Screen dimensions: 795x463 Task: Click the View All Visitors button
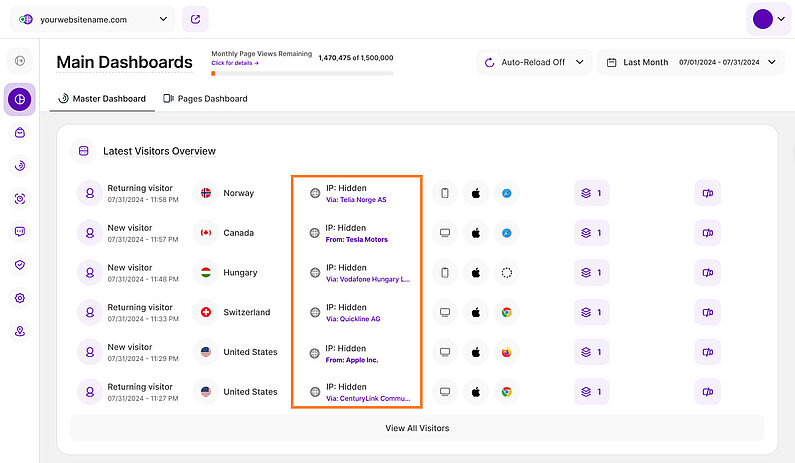pos(417,428)
